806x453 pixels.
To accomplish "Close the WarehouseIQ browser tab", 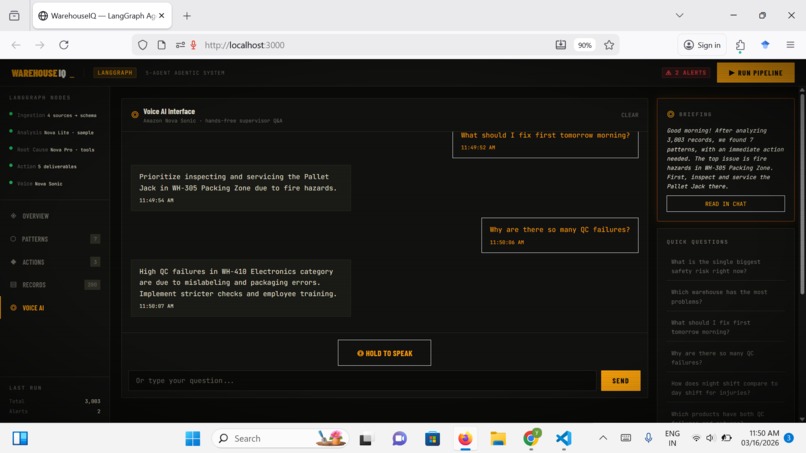I will 161,16.
